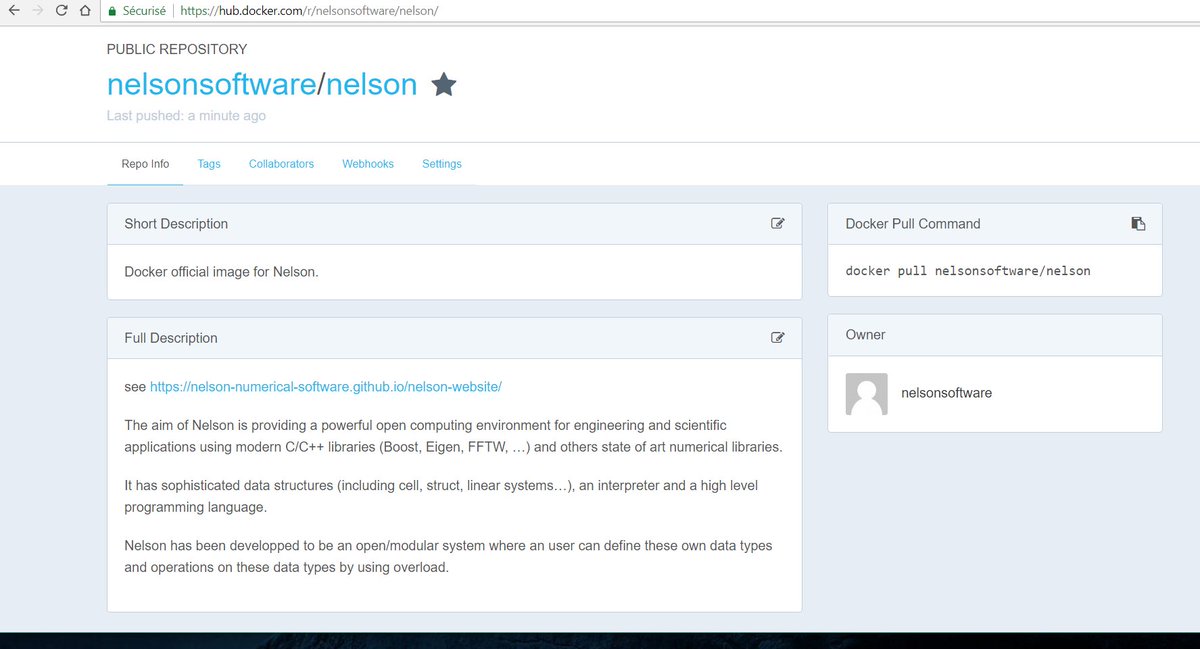Click the 'Docker Pull Command' panel heading
Image resolution: width=1200 pixels, height=649 pixels.
coord(913,224)
